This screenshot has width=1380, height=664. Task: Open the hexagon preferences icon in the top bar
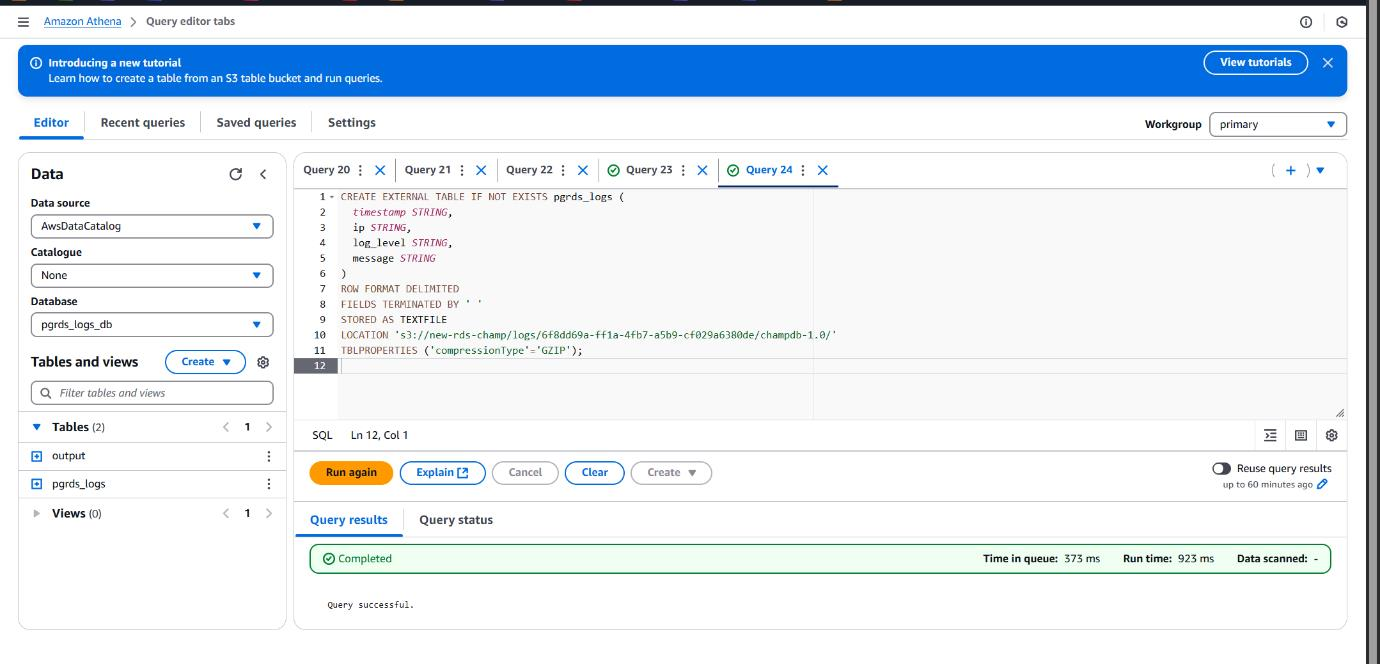point(1342,22)
